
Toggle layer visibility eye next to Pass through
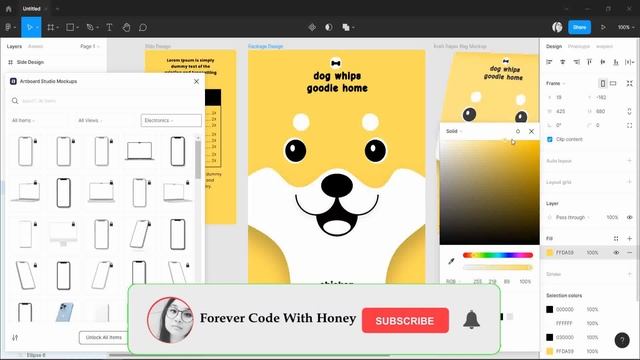[630, 217]
